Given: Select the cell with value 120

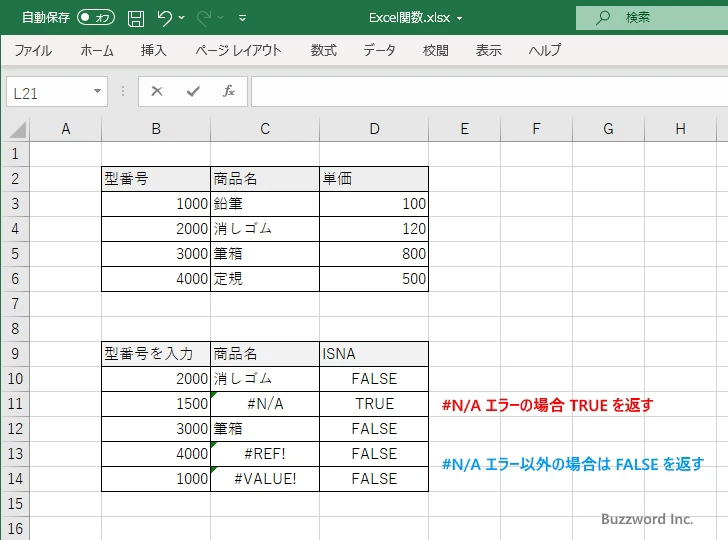Looking at the screenshot, I should point(374,229).
